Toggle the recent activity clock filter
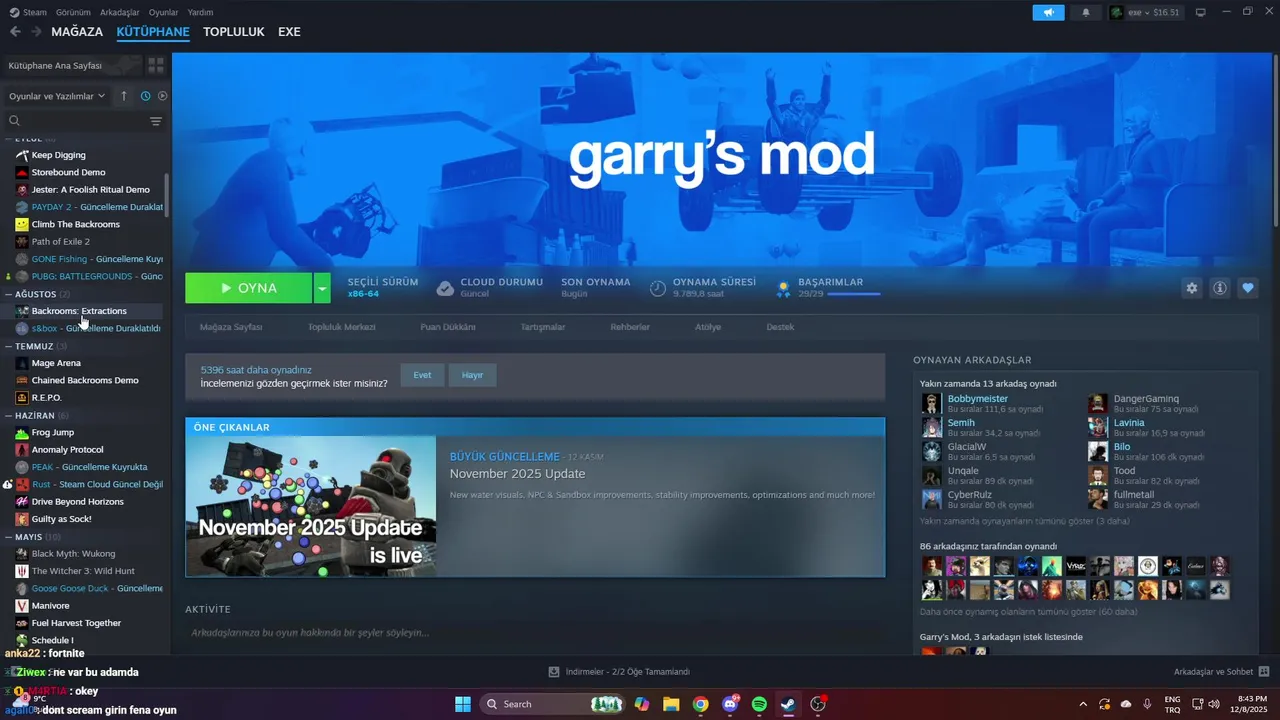Image resolution: width=1280 pixels, height=720 pixels. coord(145,96)
